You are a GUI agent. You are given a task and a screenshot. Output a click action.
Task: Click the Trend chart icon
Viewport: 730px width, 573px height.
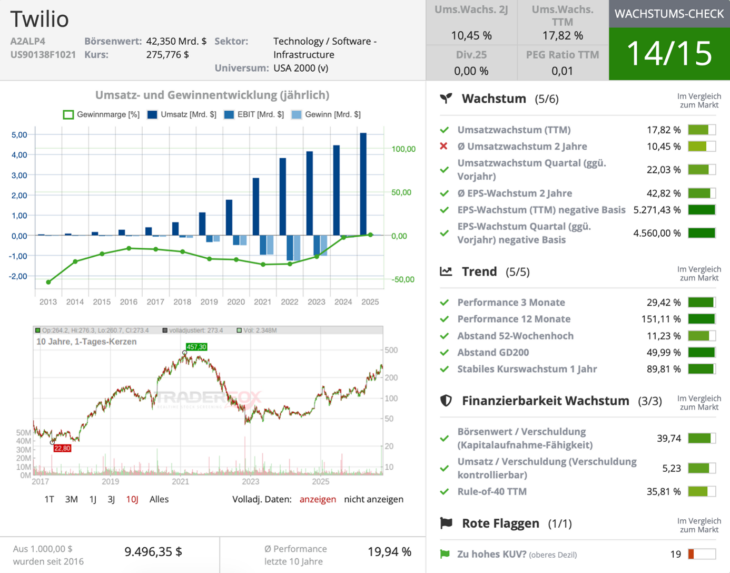click(x=446, y=271)
